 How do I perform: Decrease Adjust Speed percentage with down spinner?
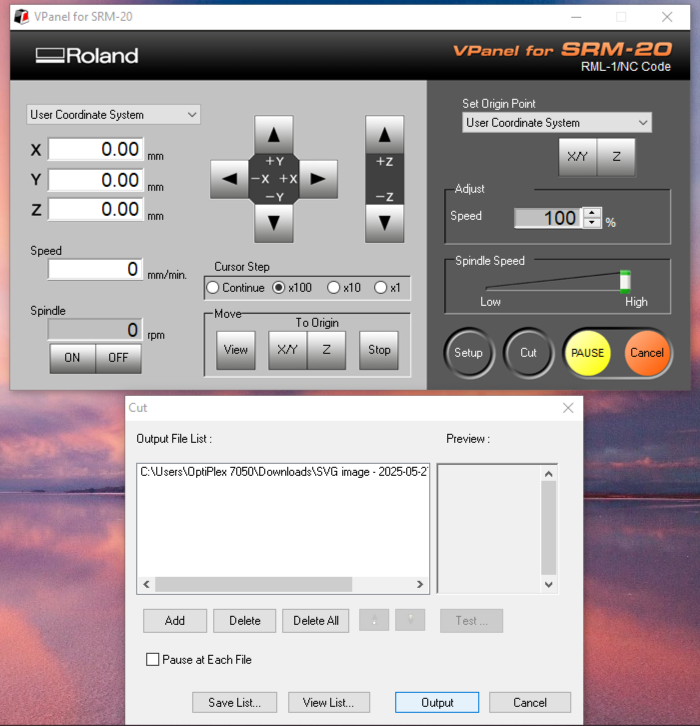pyautogui.click(x=592, y=223)
